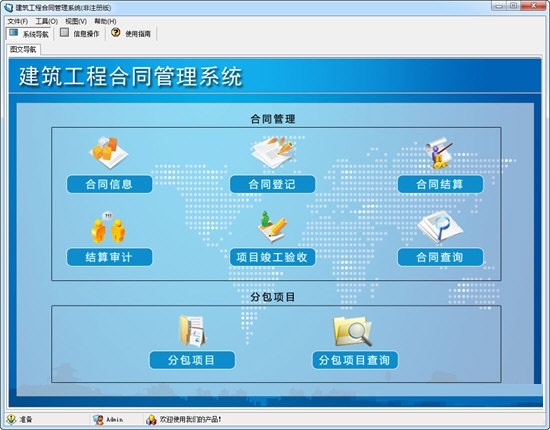Open the 分包项目查询 button

(x=355, y=360)
